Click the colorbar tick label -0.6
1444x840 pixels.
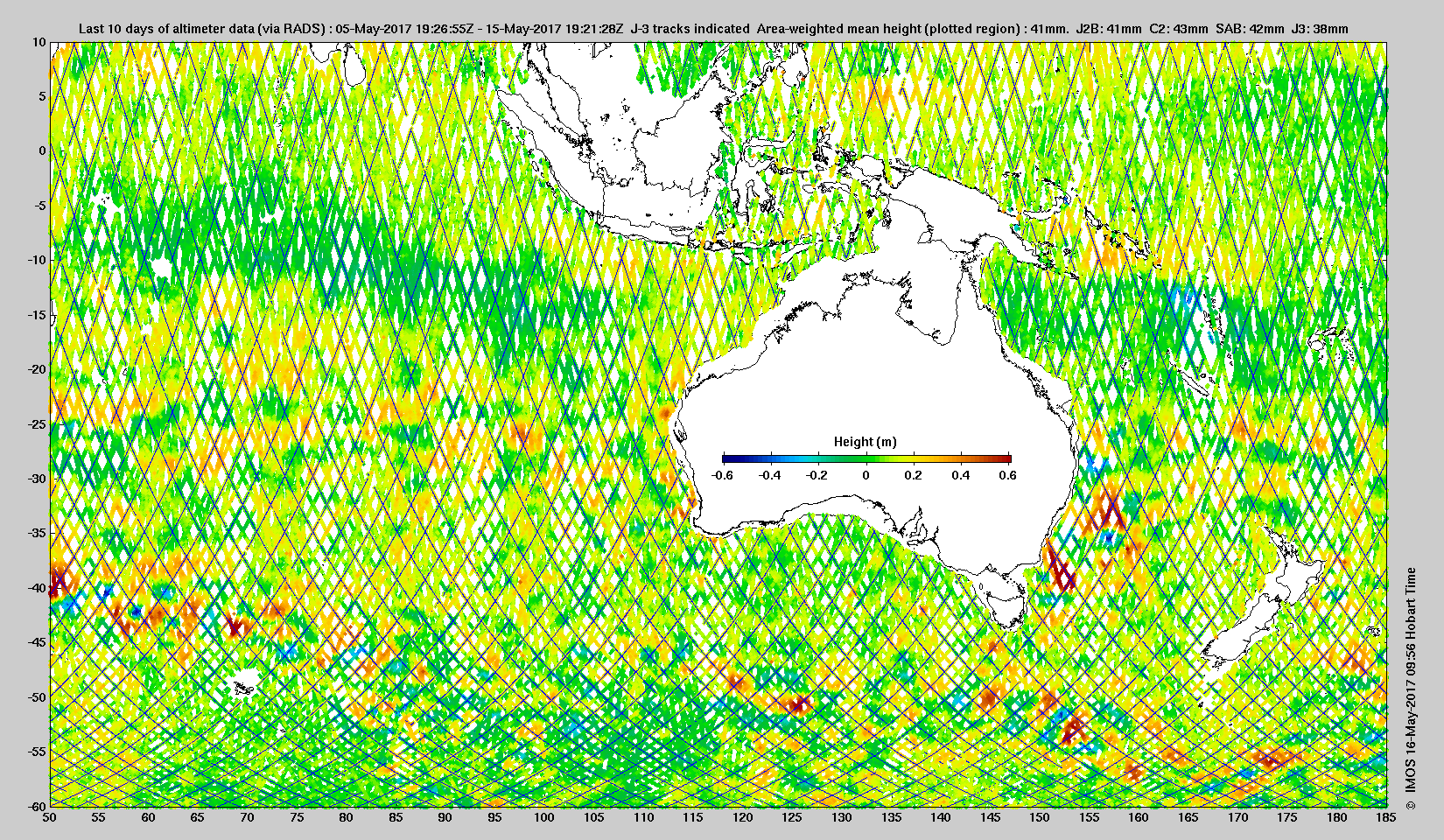(721, 475)
